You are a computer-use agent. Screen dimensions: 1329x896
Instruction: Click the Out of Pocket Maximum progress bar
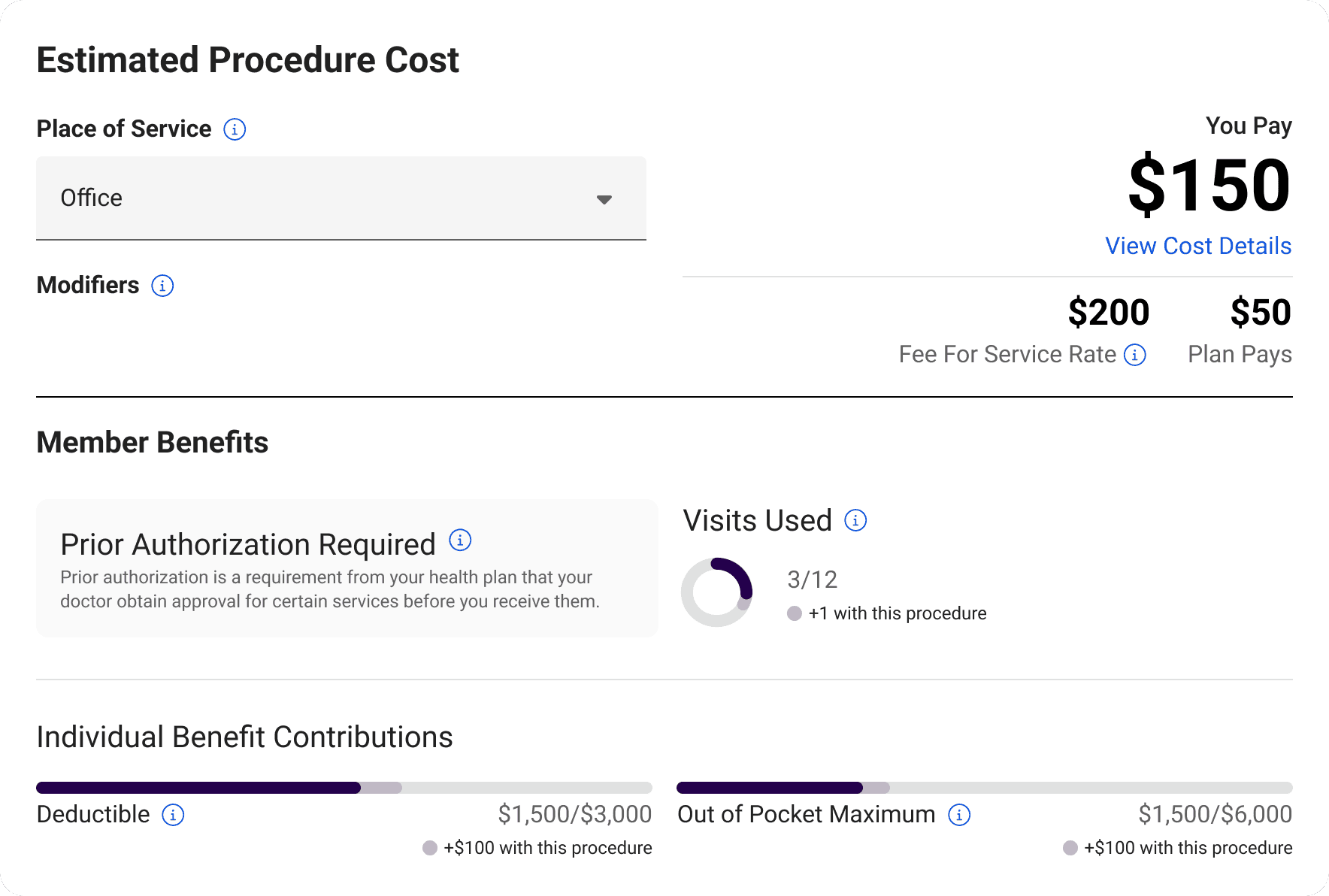click(984, 788)
